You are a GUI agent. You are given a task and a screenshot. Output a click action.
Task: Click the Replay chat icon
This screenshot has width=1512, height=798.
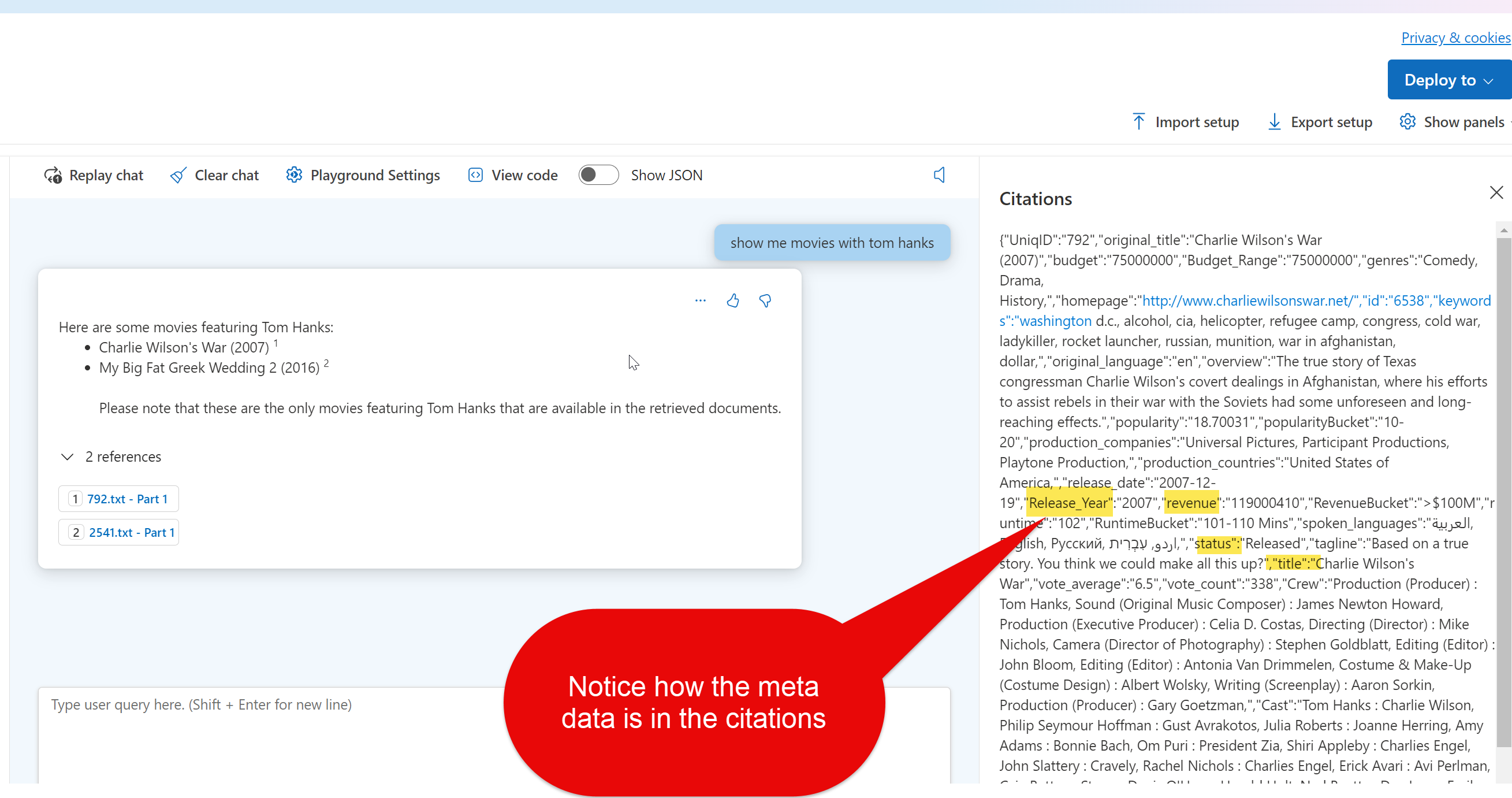(x=53, y=175)
